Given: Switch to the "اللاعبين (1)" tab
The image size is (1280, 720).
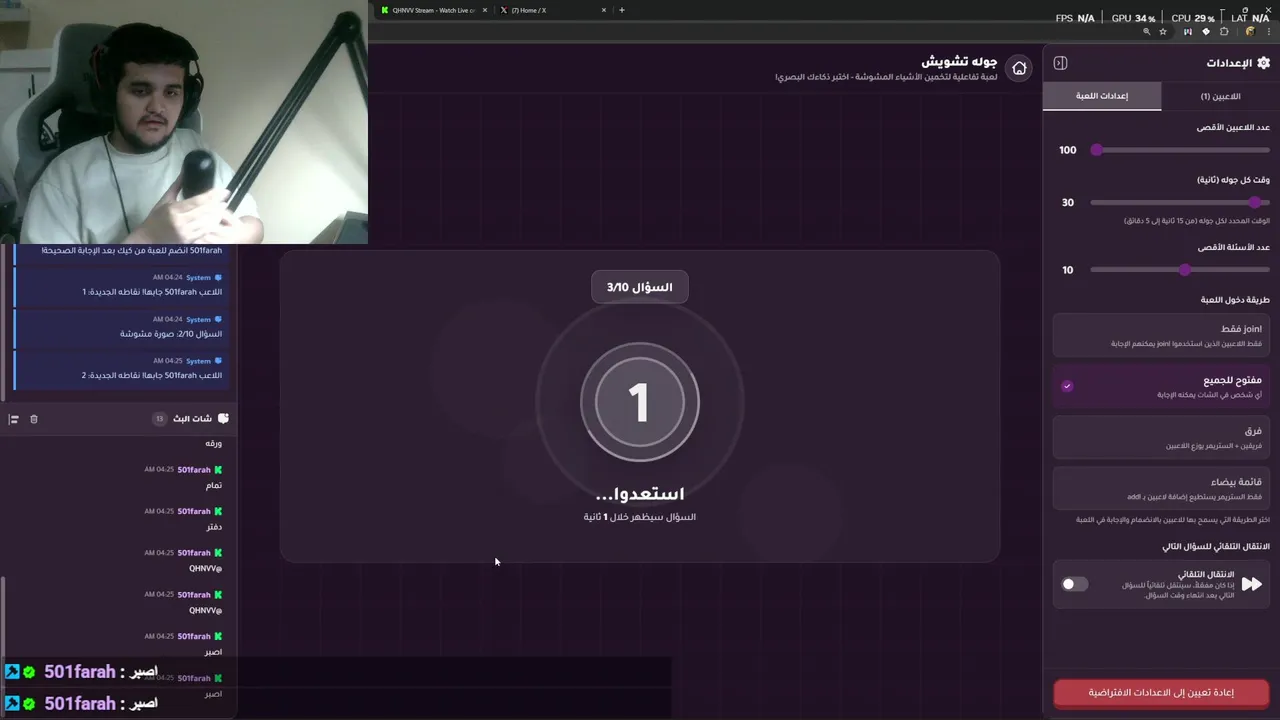Looking at the screenshot, I should pyautogui.click(x=1220, y=96).
